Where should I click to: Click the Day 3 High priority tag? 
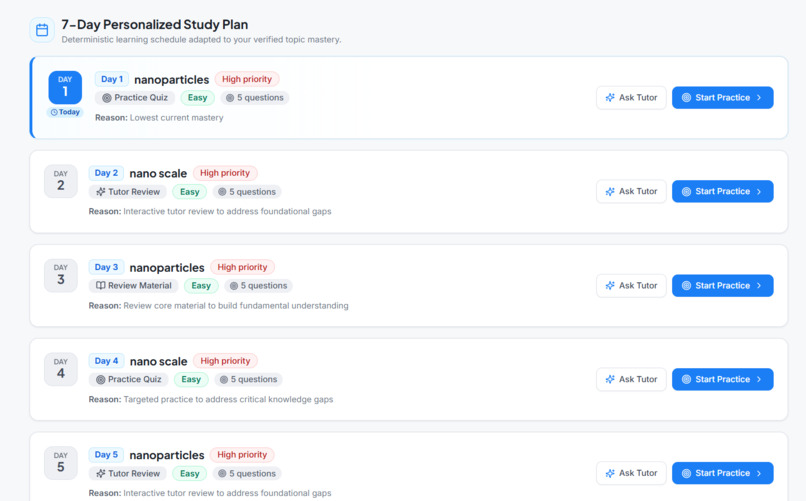click(242, 267)
